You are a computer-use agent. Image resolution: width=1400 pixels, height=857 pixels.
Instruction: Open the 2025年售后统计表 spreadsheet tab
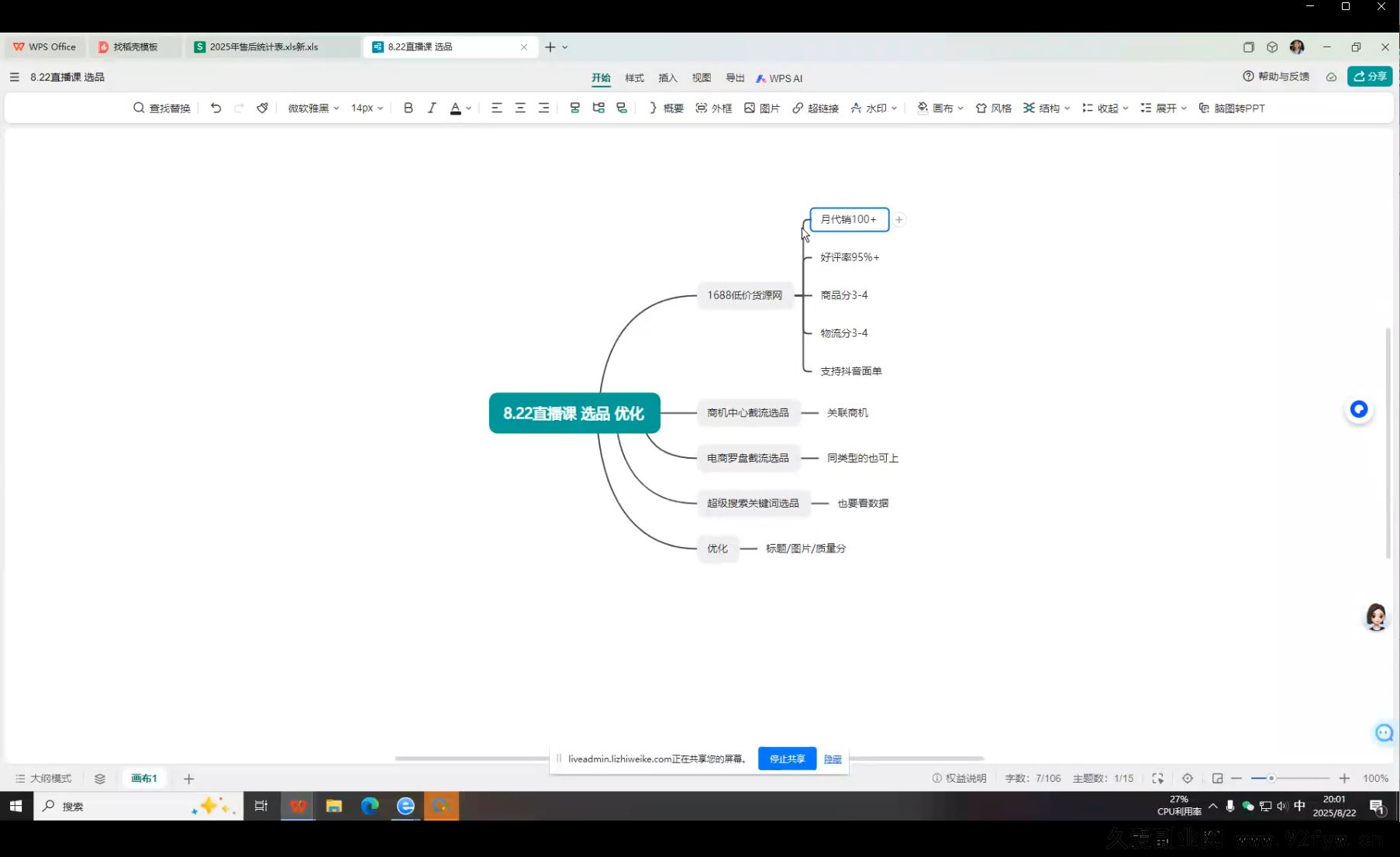(x=264, y=47)
